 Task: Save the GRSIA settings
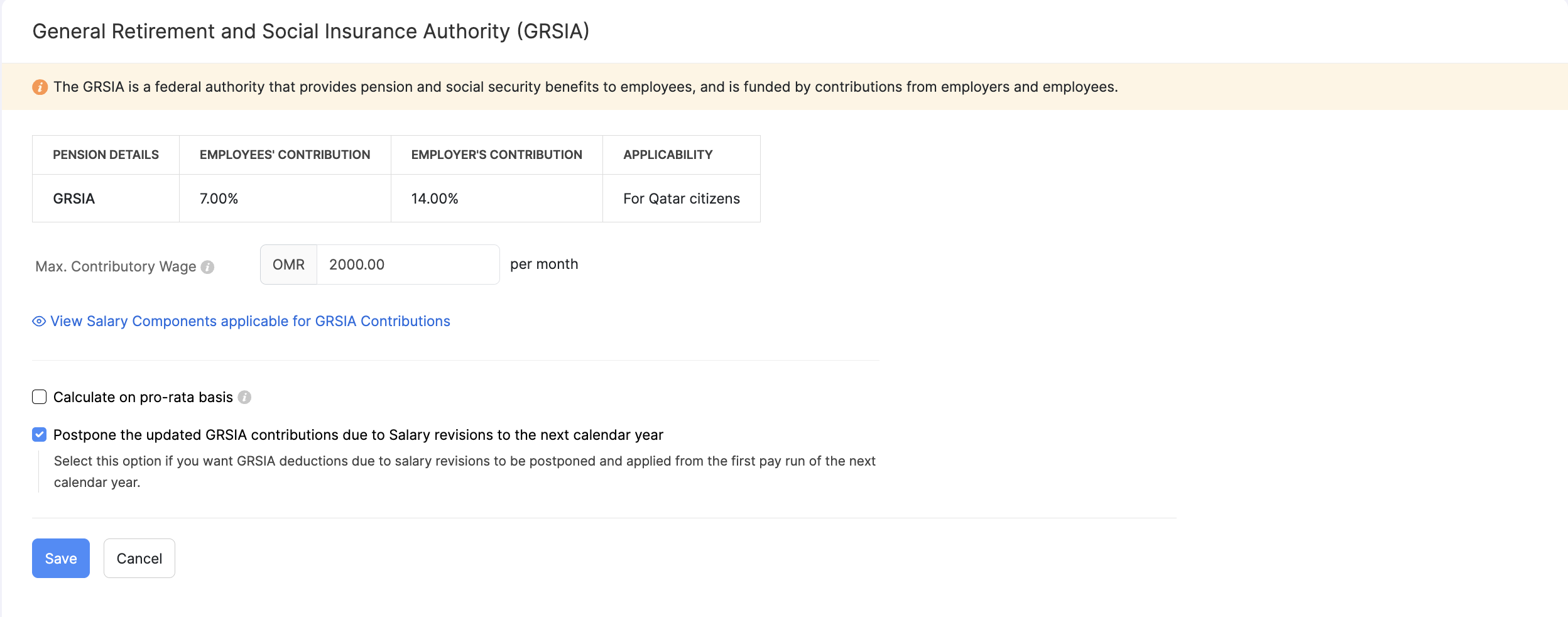click(60, 558)
